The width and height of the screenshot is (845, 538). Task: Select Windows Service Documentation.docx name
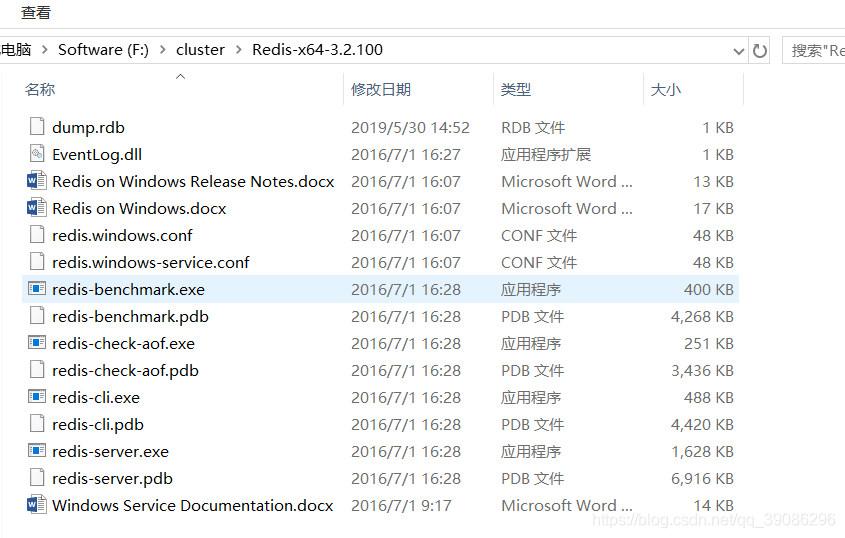[x=193, y=505]
